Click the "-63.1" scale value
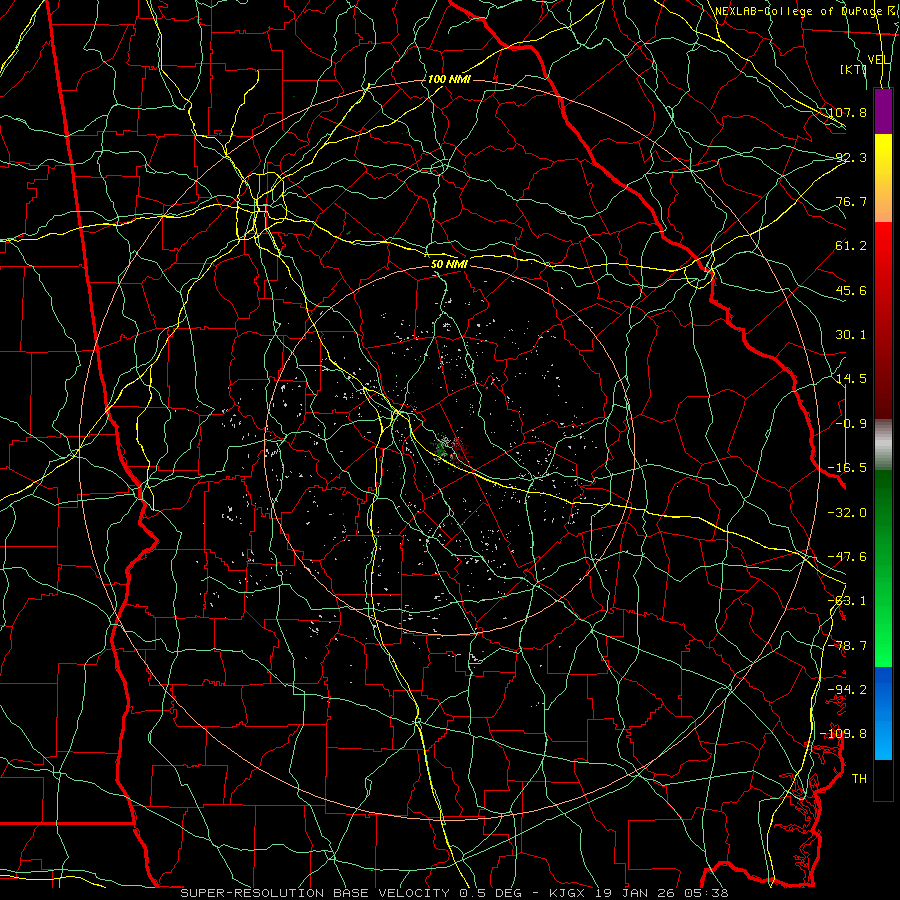The height and width of the screenshot is (900, 900). [847, 601]
